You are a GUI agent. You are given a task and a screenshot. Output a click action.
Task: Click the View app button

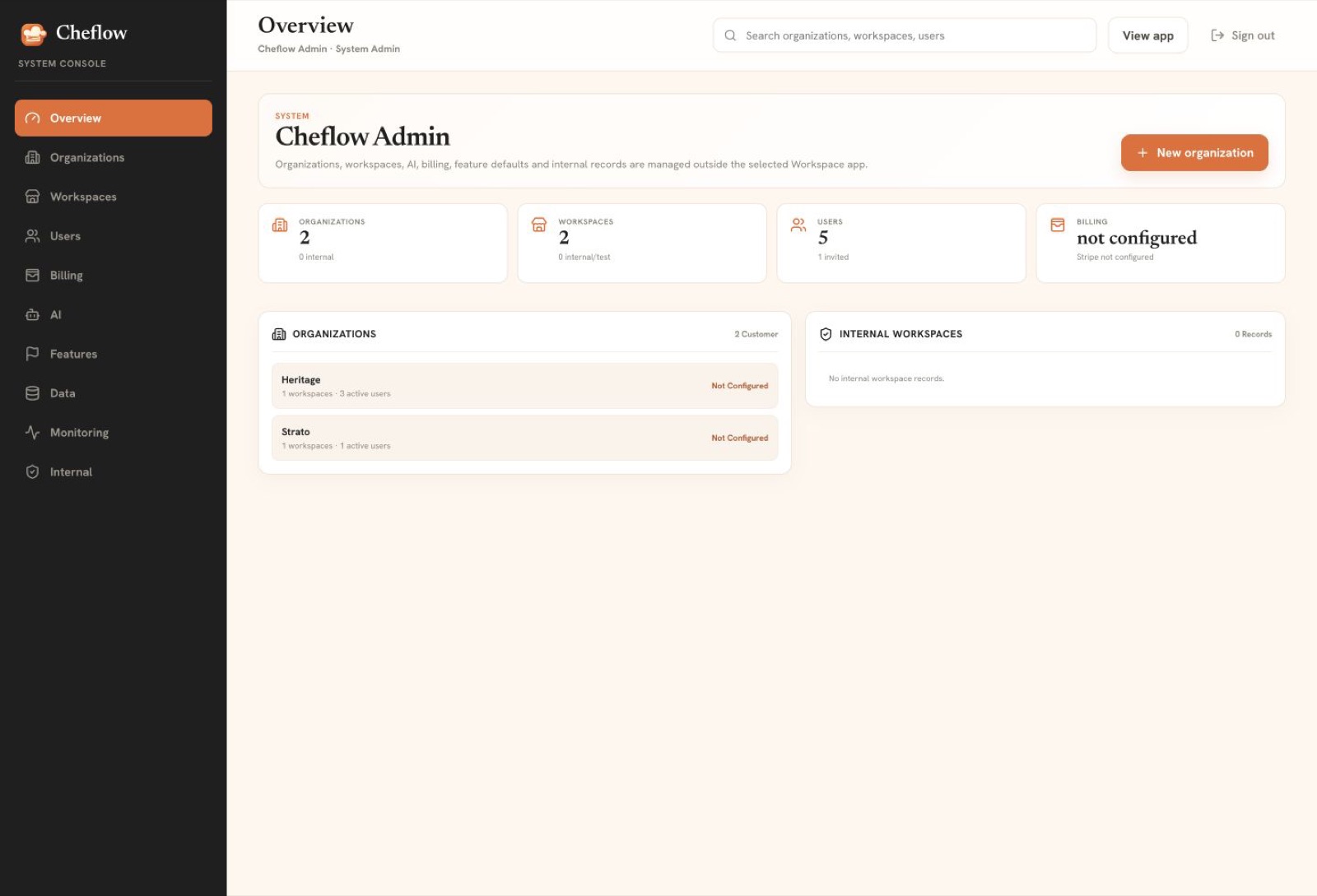tap(1147, 35)
